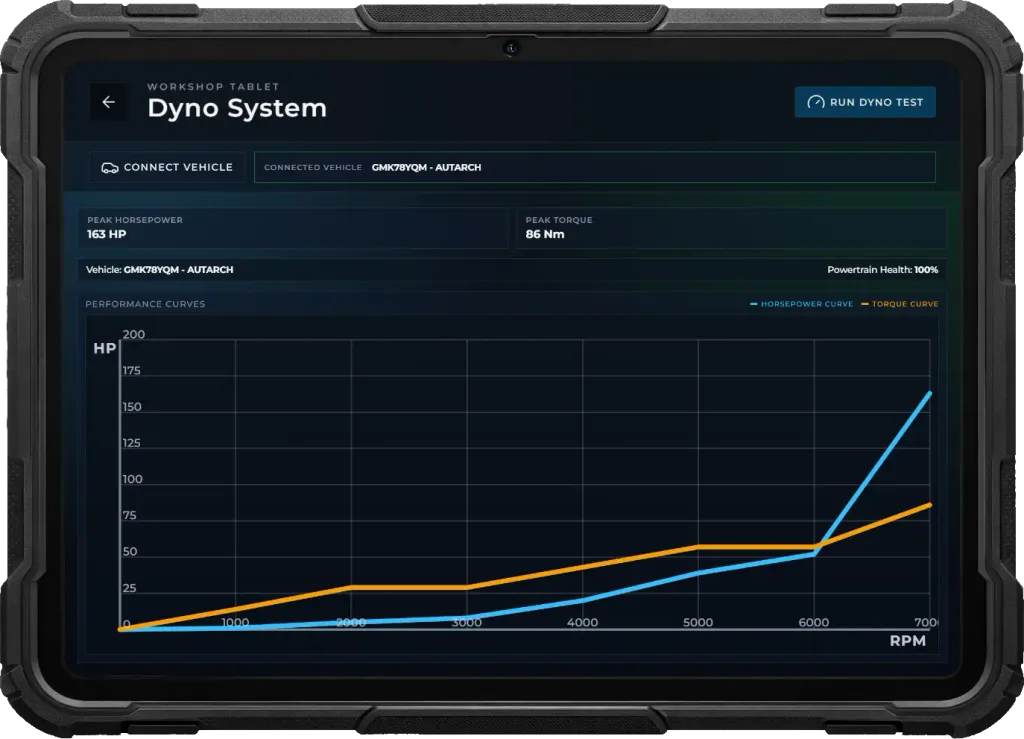Screen dimensions: 1024x739
Task: Click the back arrow icon
Action: 108,102
